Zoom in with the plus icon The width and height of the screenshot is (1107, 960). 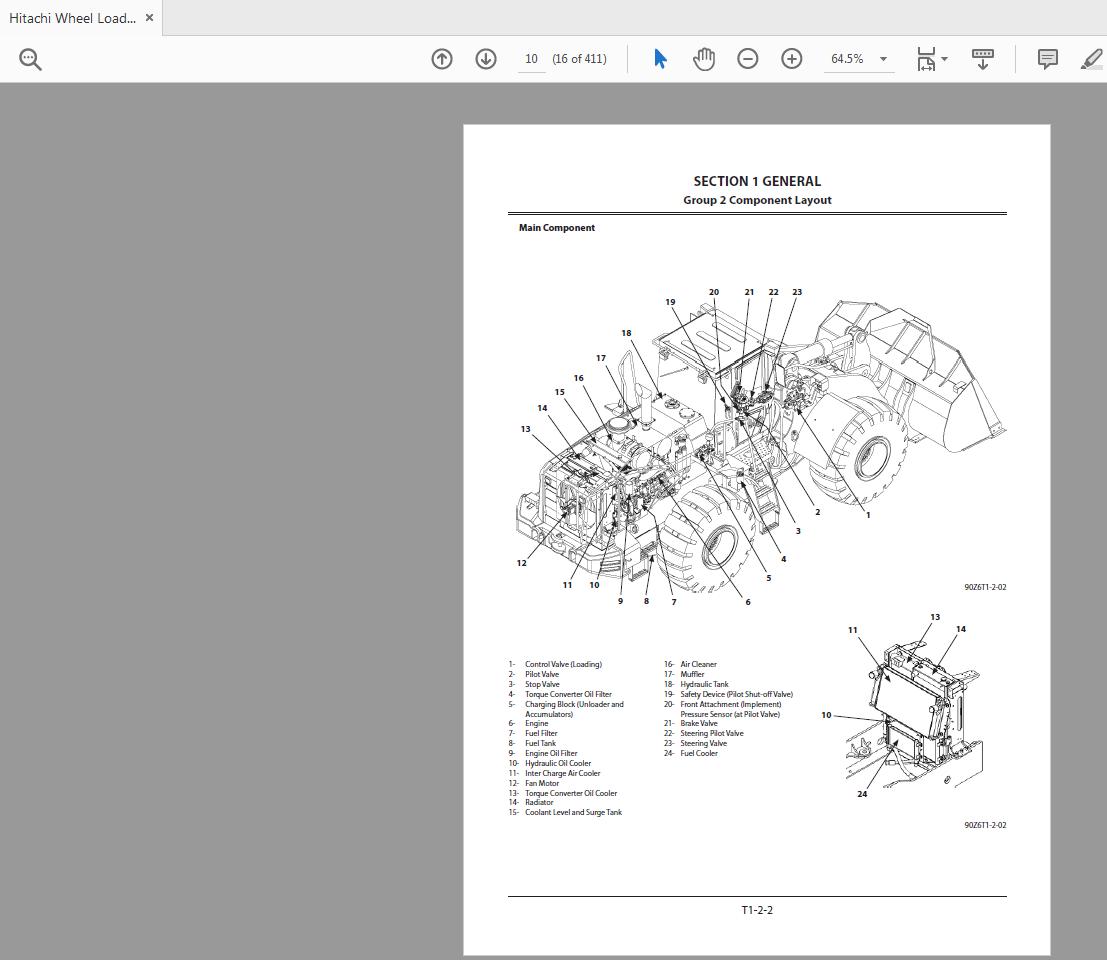pos(791,59)
